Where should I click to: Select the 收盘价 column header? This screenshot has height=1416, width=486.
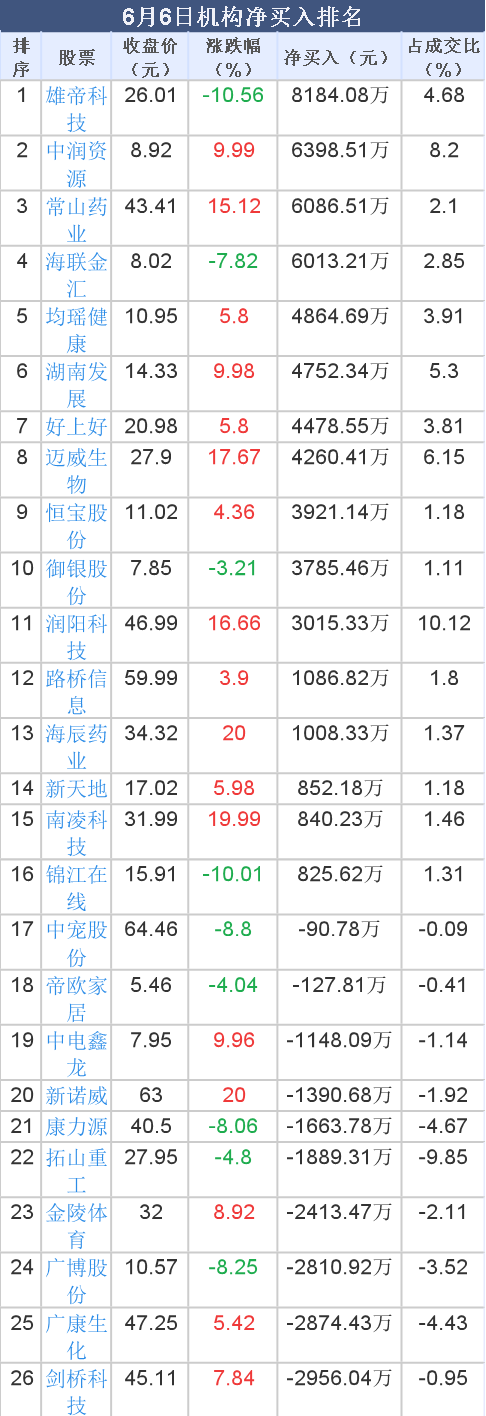click(150, 57)
